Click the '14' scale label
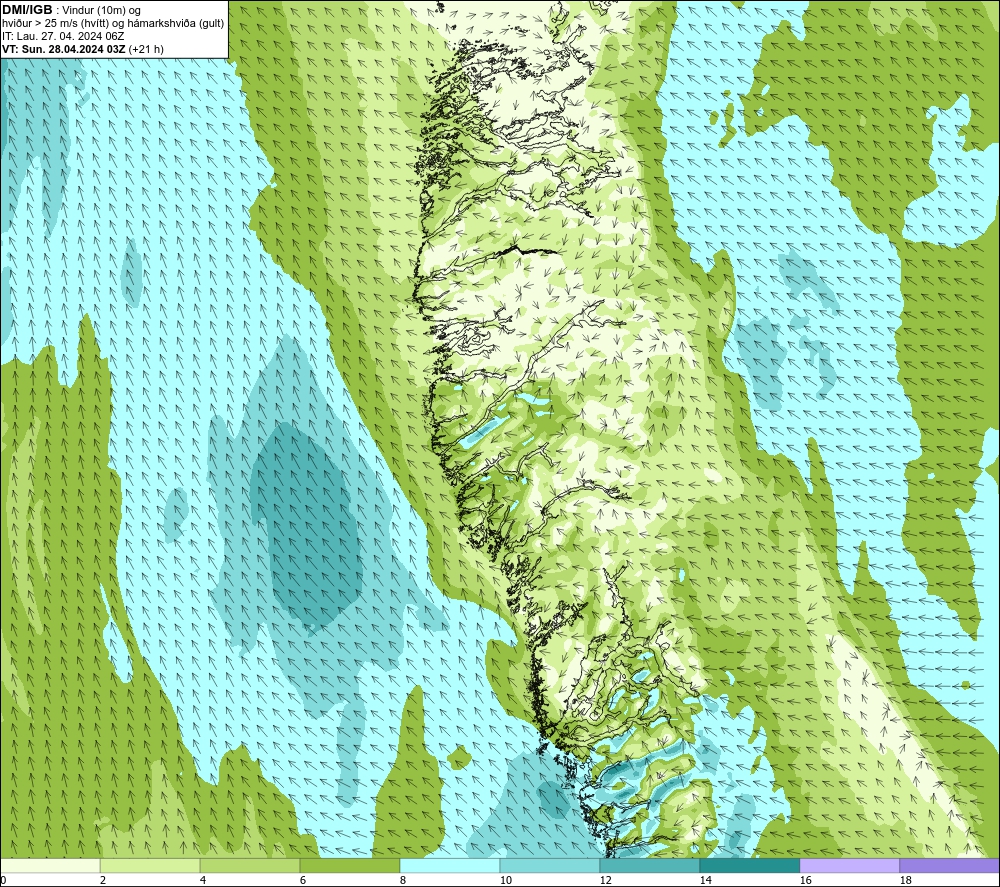 point(705,880)
